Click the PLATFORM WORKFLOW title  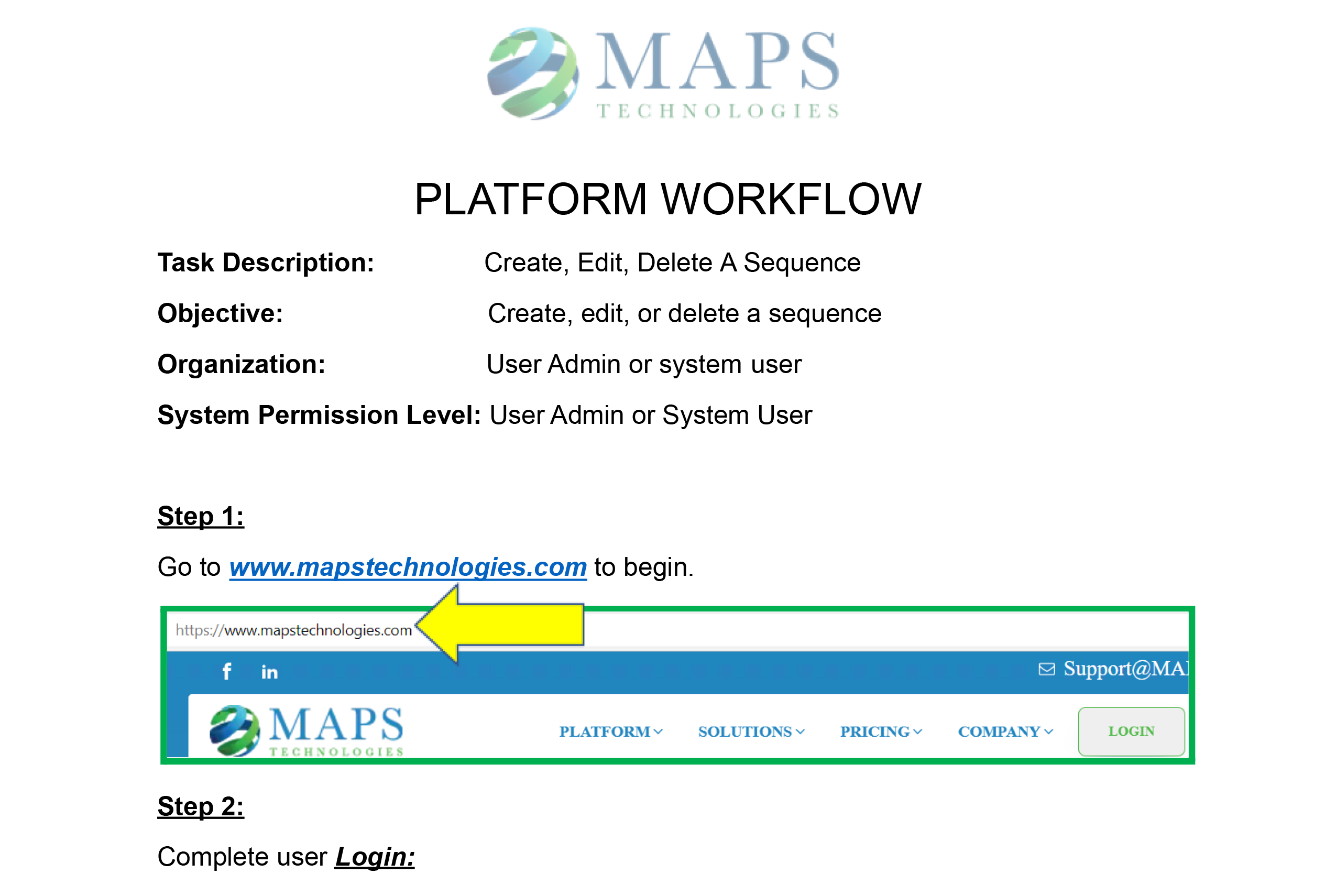667,199
